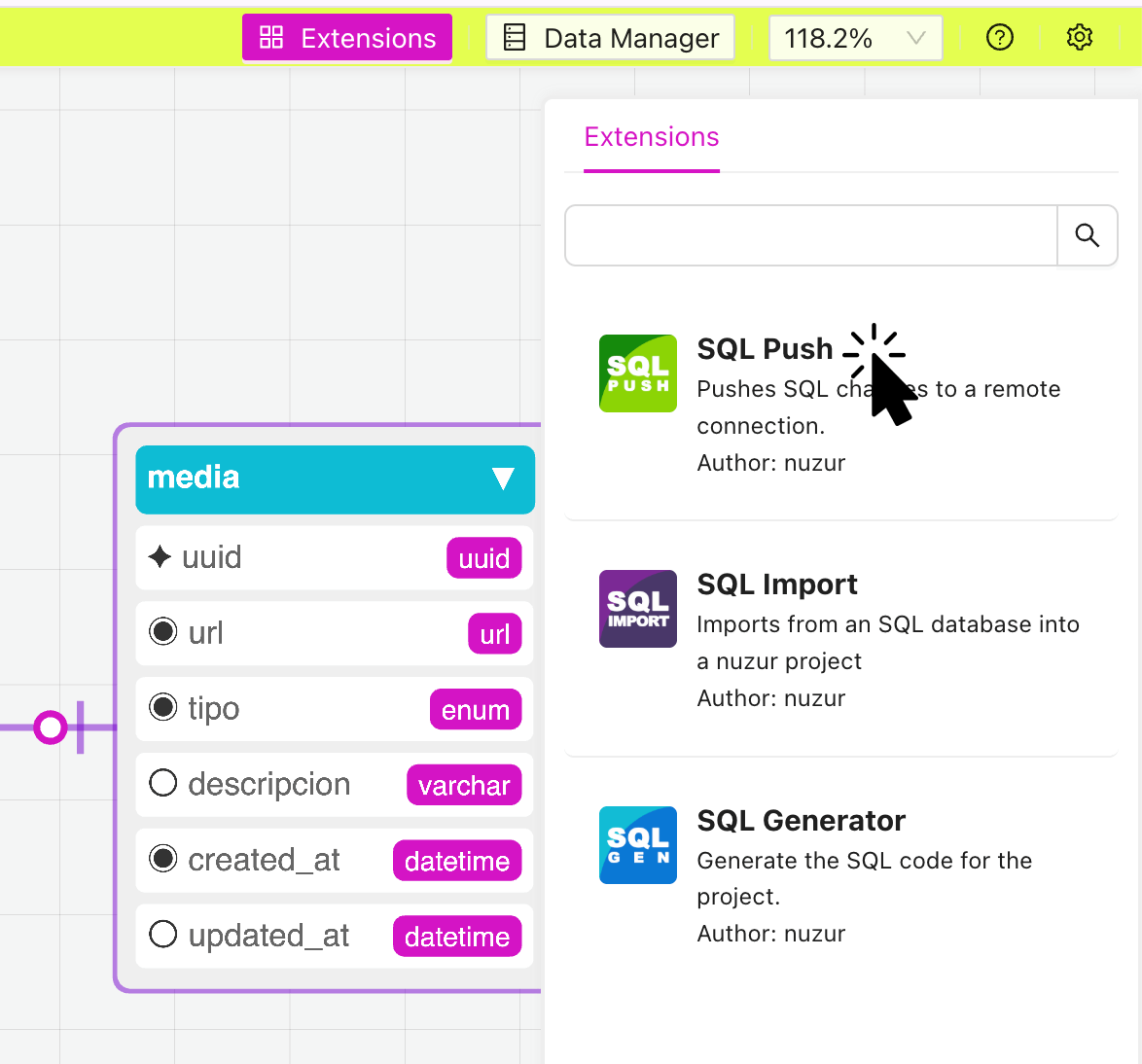
Task: Focus the extensions search input field
Action: pos(810,235)
